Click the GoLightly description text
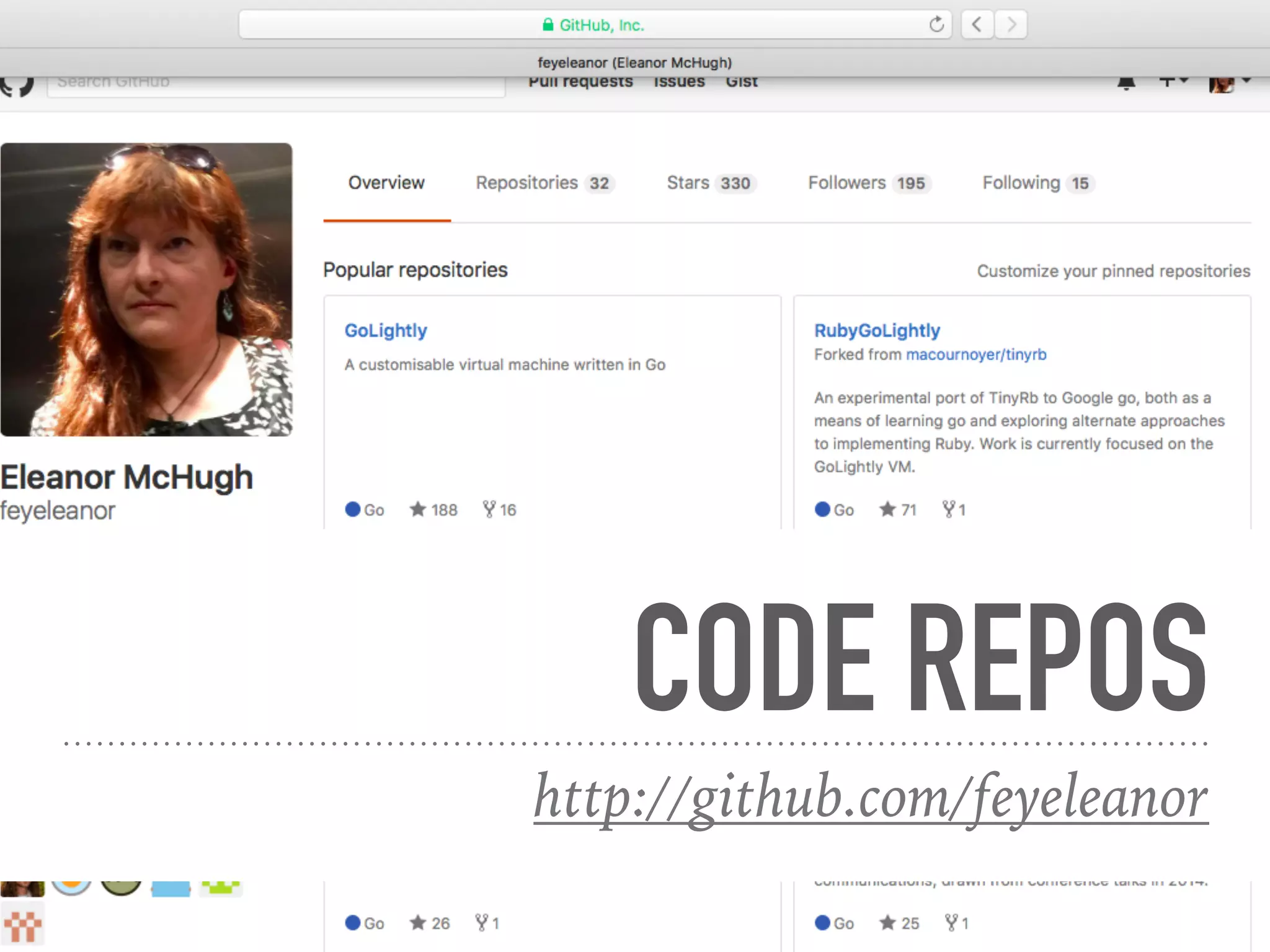1270x952 pixels. tap(505, 365)
